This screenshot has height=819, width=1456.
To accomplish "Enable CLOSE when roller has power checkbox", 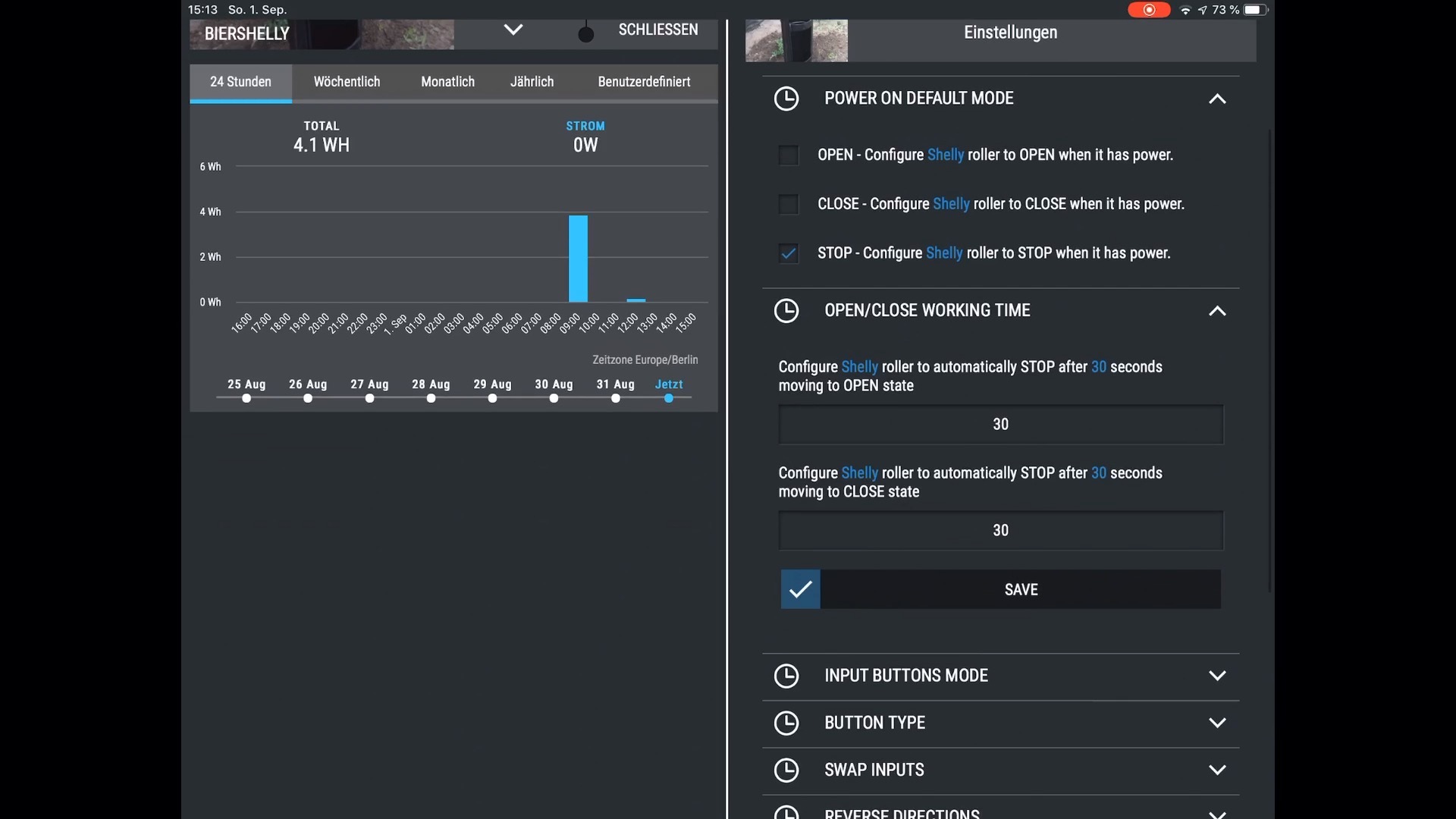I will pyautogui.click(x=789, y=204).
